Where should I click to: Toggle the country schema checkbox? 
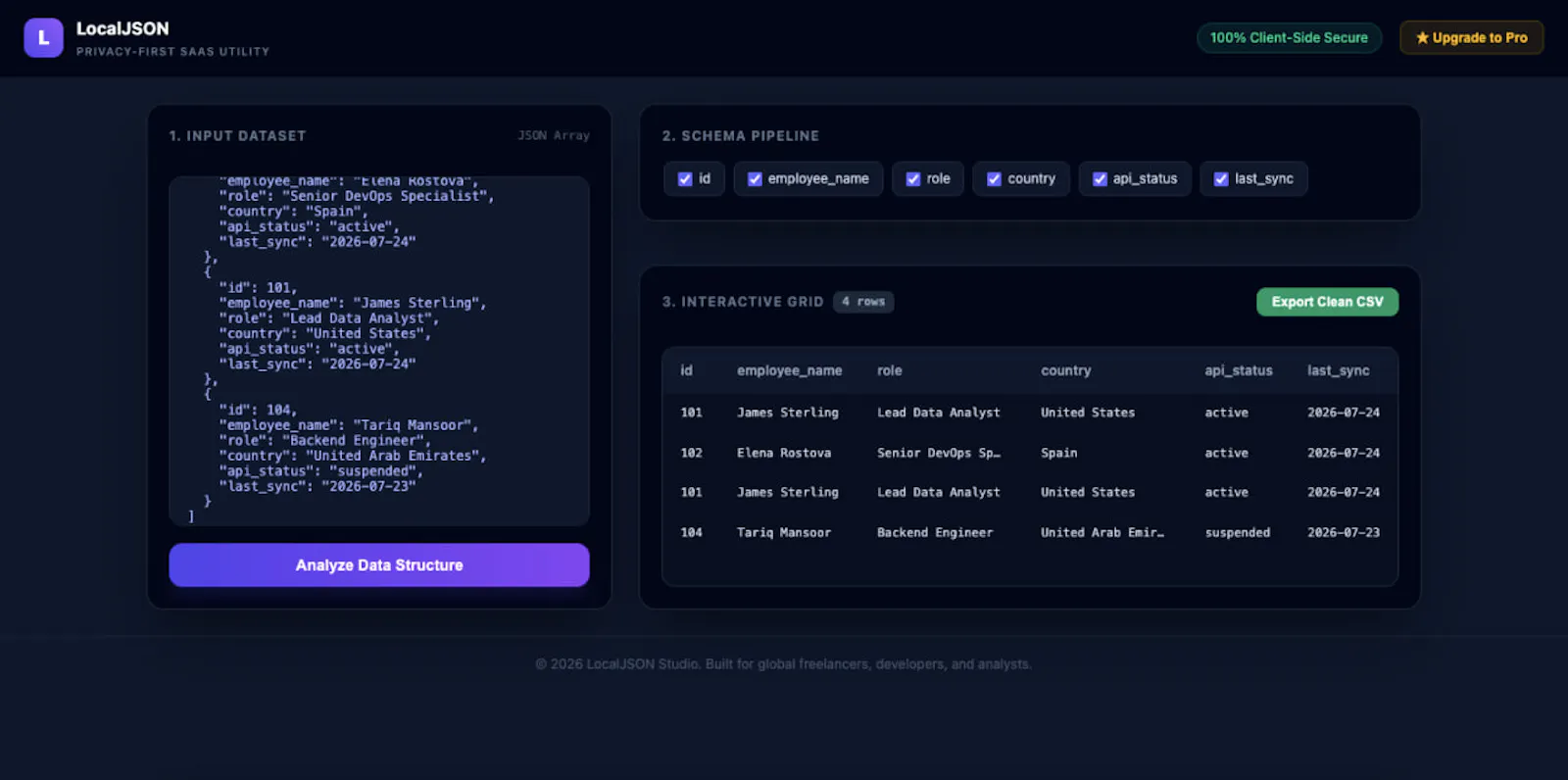pos(994,179)
